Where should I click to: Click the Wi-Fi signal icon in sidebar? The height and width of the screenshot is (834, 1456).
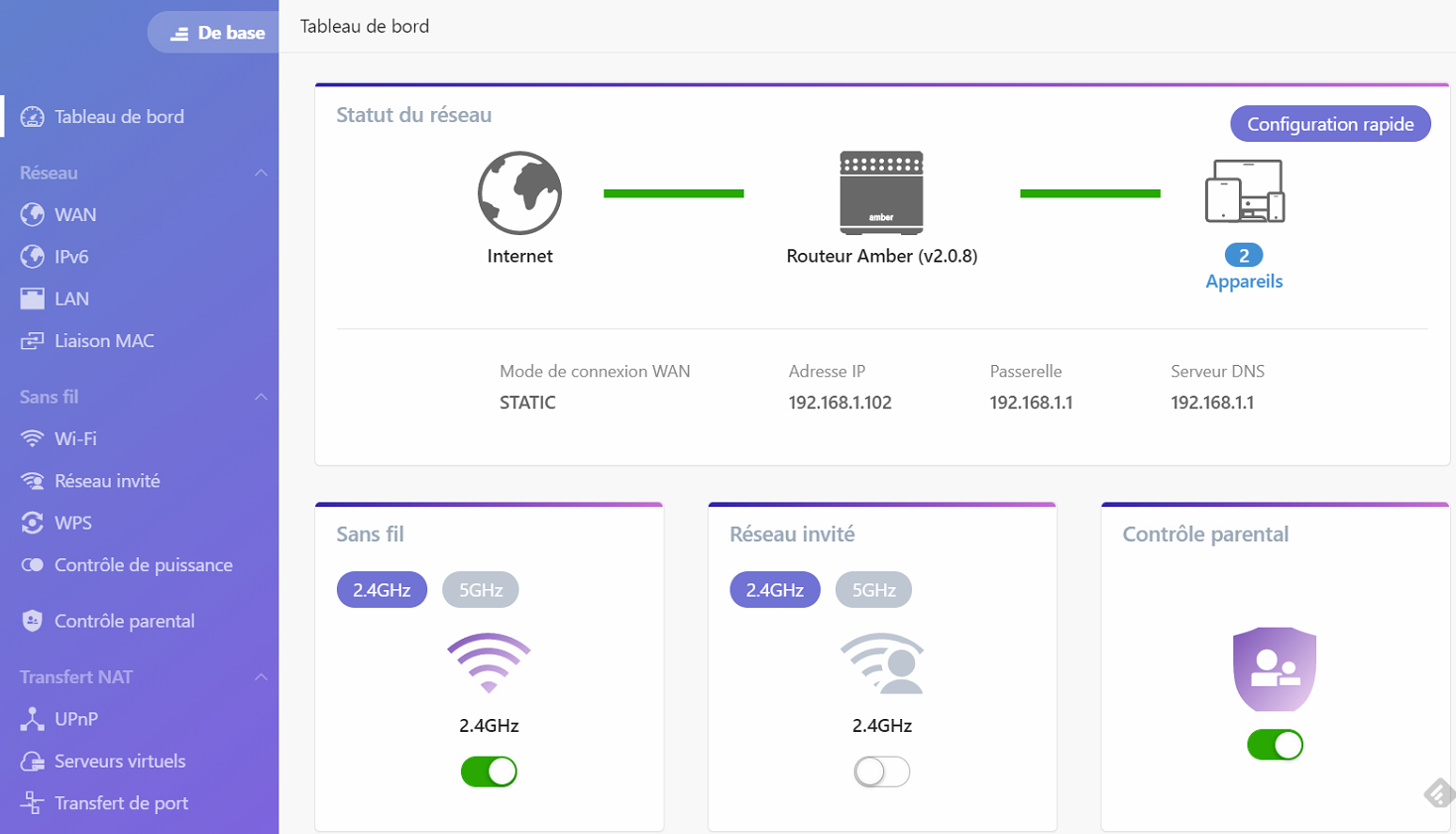click(x=32, y=438)
